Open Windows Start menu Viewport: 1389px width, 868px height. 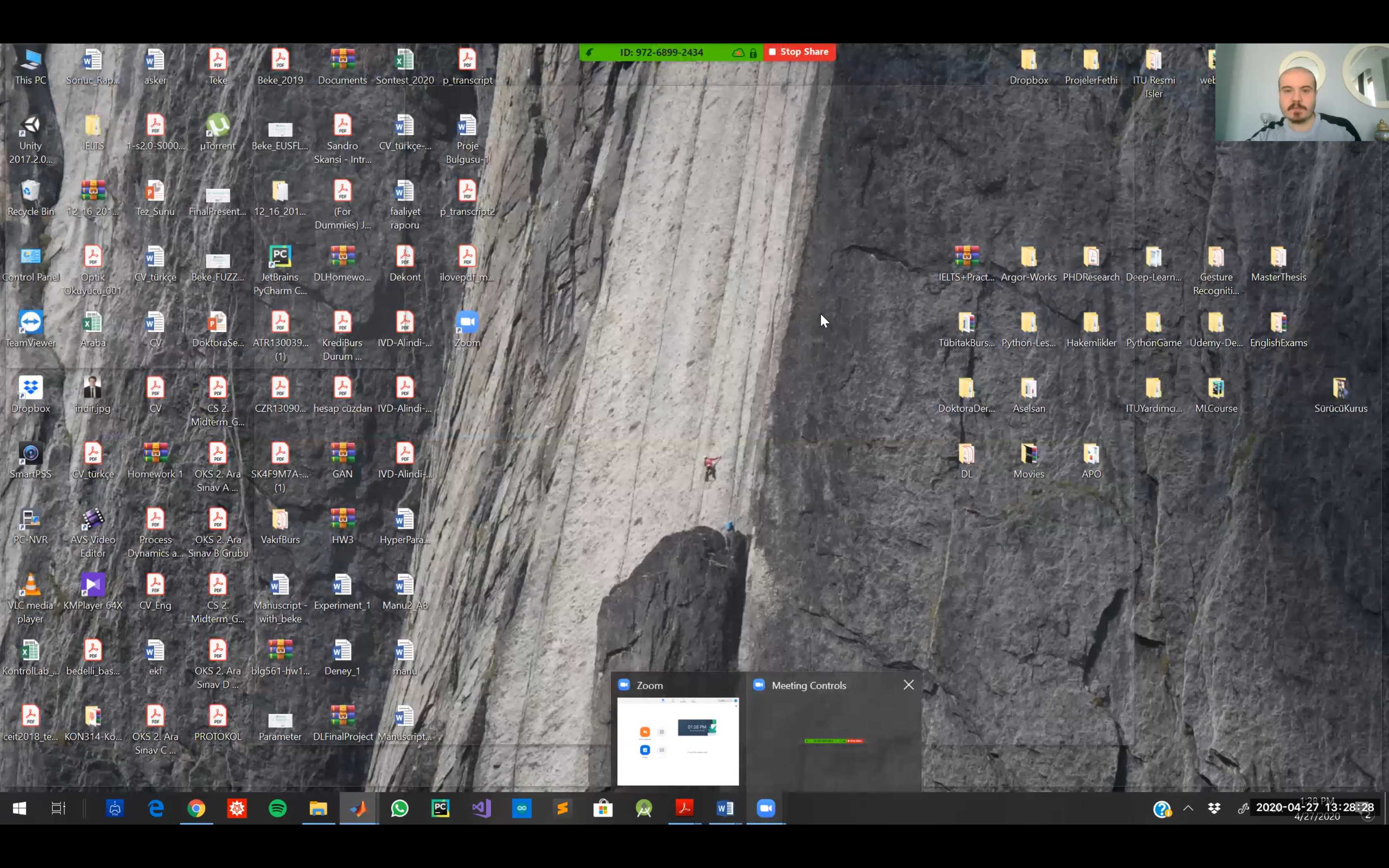pos(19,808)
